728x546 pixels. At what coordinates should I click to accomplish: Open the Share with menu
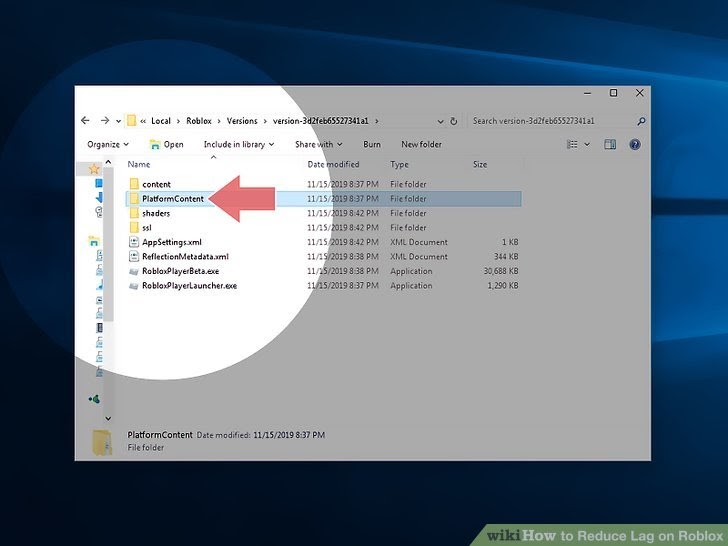coord(318,144)
